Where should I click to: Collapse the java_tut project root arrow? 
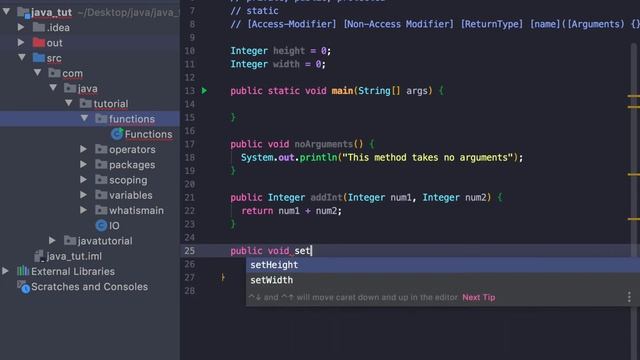(7, 11)
